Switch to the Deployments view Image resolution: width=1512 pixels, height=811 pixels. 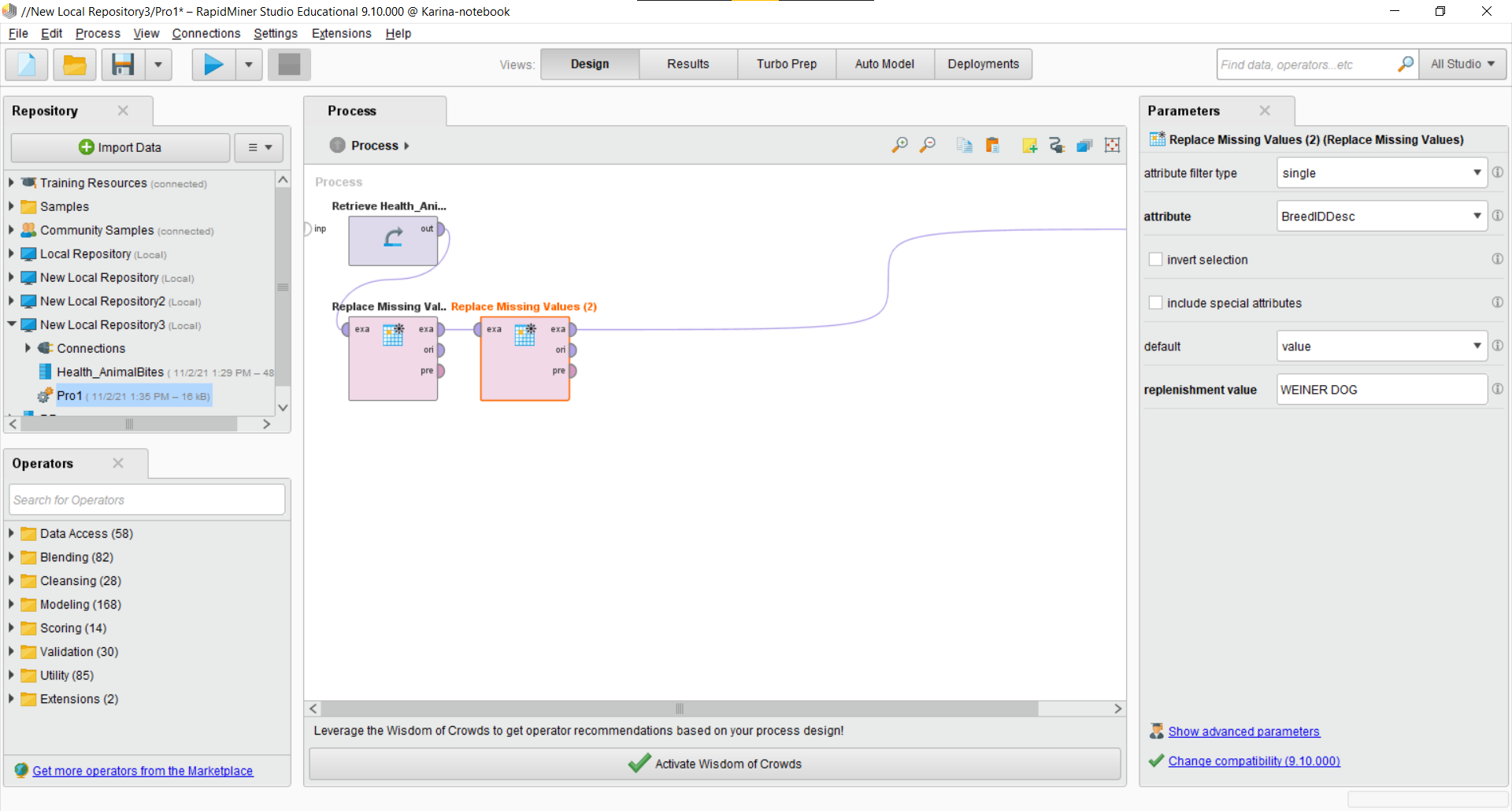(983, 64)
